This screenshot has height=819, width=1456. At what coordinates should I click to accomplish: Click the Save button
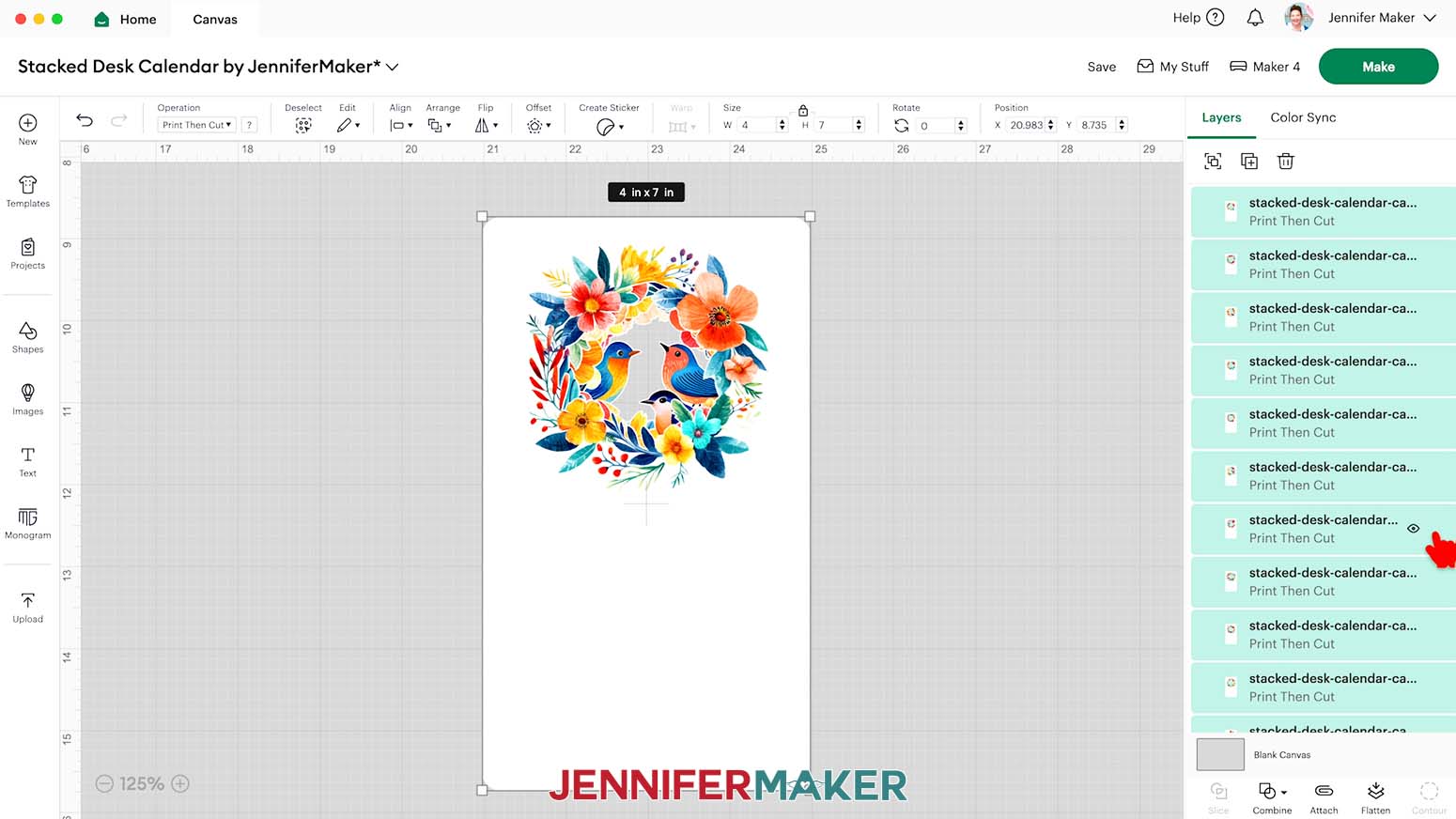tap(1102, 67)
